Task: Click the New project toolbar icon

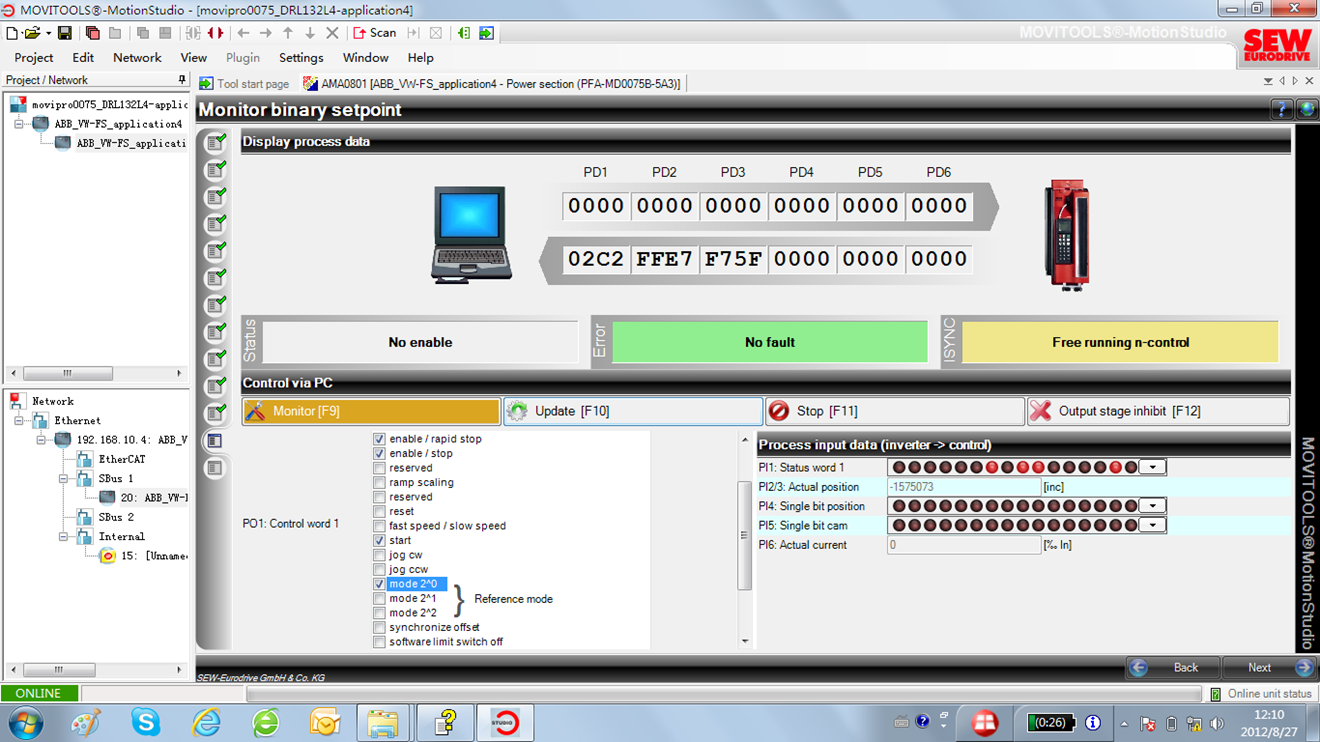Action: click(12, 33)
